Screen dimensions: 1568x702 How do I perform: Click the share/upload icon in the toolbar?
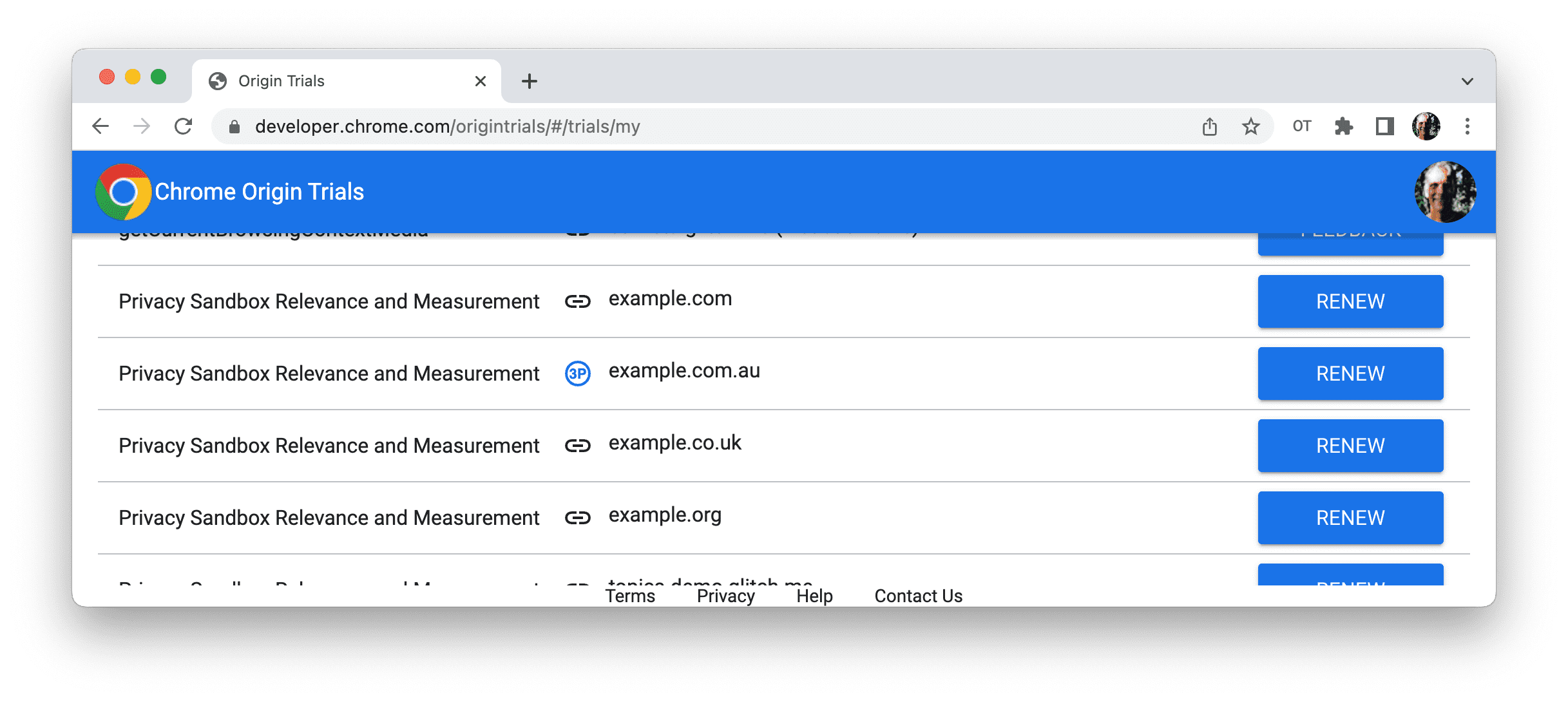(x=1210, y=126)
